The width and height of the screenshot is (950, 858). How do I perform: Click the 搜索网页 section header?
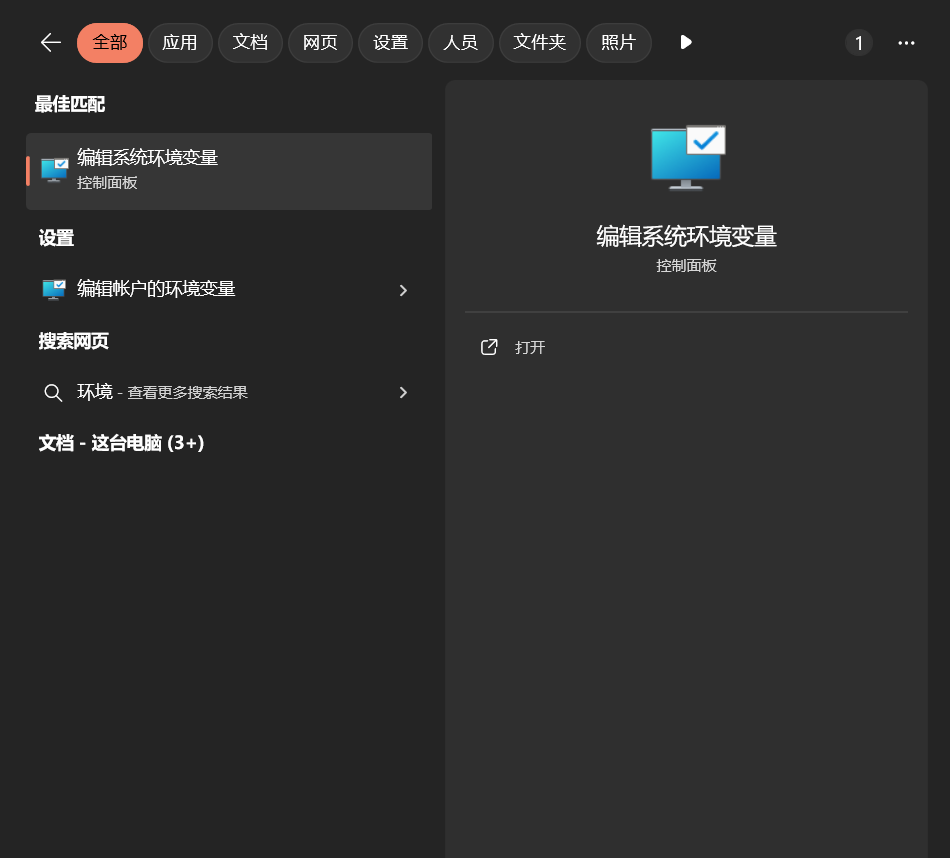[x=74, y=341]
